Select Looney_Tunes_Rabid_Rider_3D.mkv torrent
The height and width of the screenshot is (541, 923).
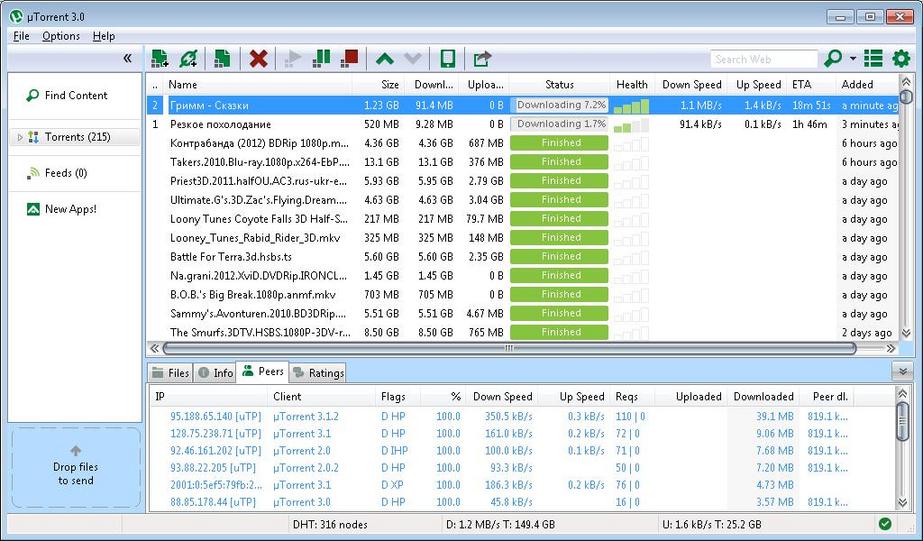pyautogui.click(x=523, y=238)
